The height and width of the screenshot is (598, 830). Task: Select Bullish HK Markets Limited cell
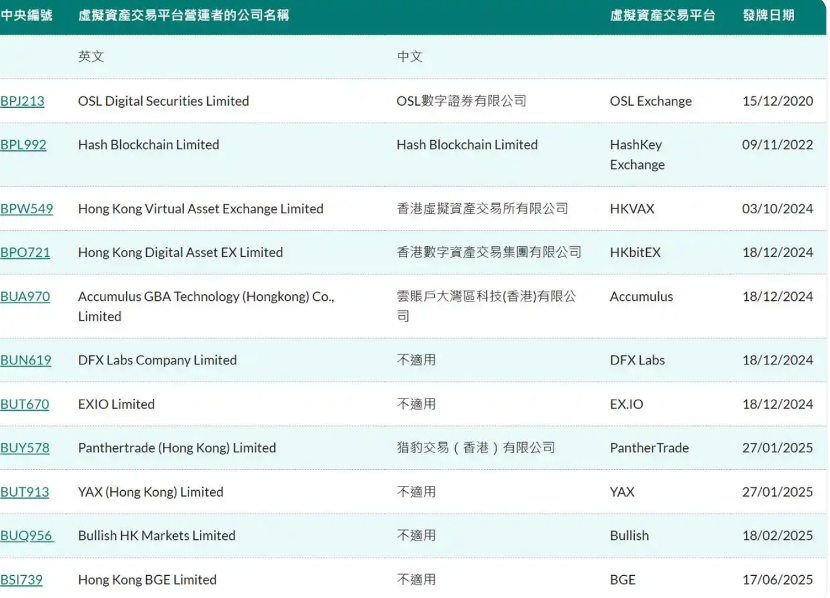[x=157, y=536]
